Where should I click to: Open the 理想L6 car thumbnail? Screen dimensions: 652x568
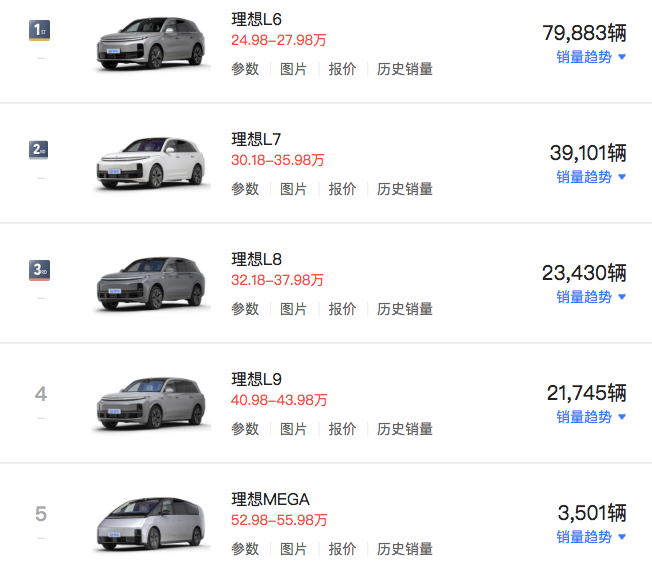point(153,45)
